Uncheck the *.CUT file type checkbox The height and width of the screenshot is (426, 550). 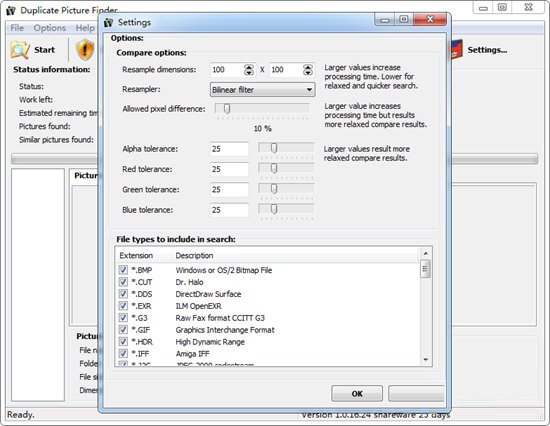[x=123, y=282]
